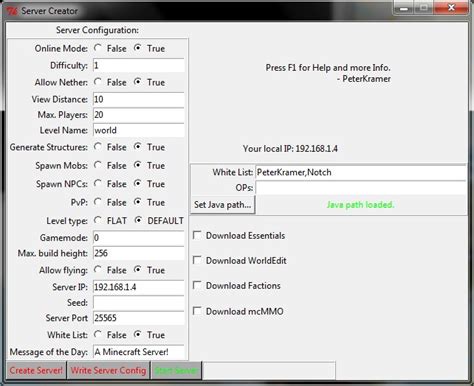Click the Server Port field

[138, 318]
